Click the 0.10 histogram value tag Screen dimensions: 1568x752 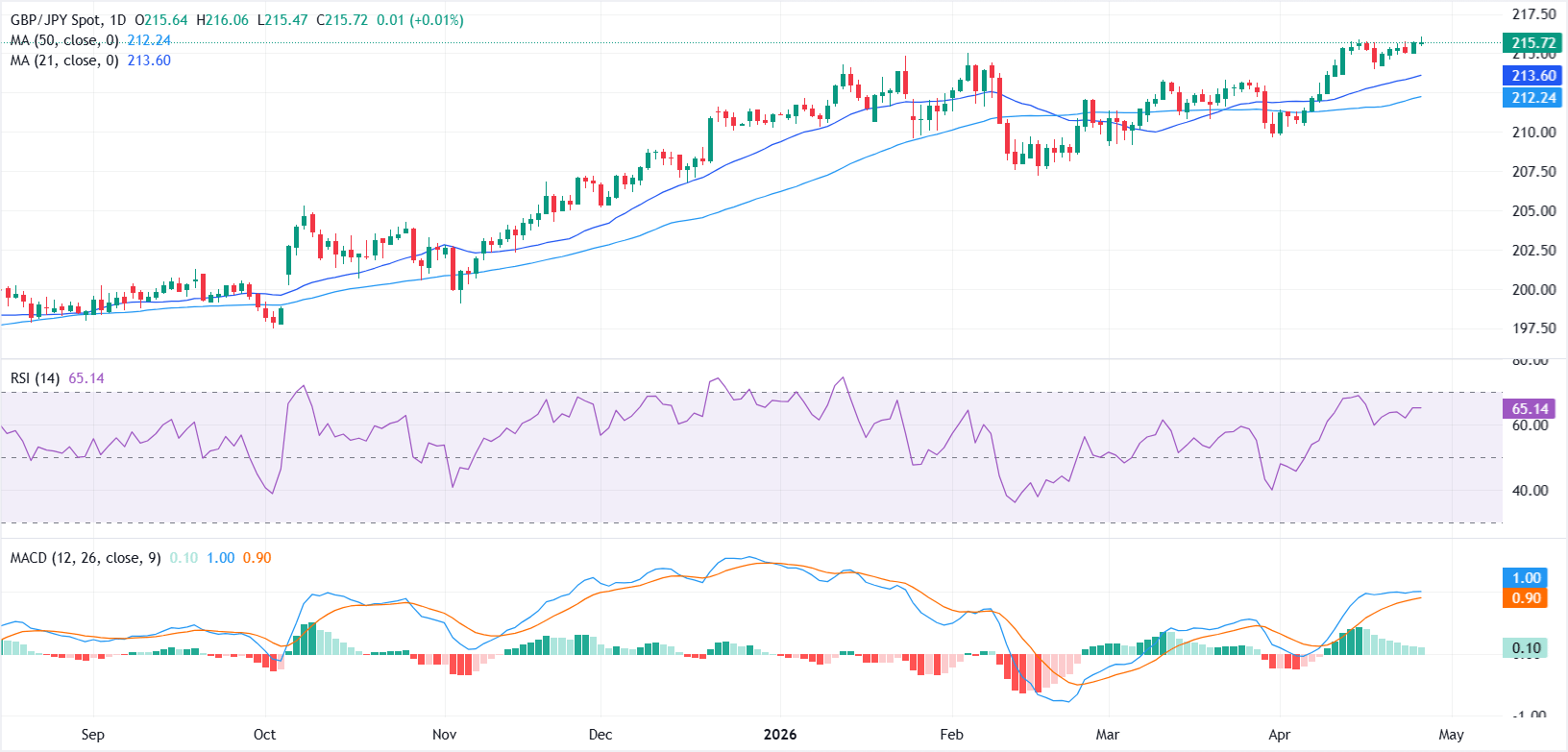click(x=1526, y=648)
